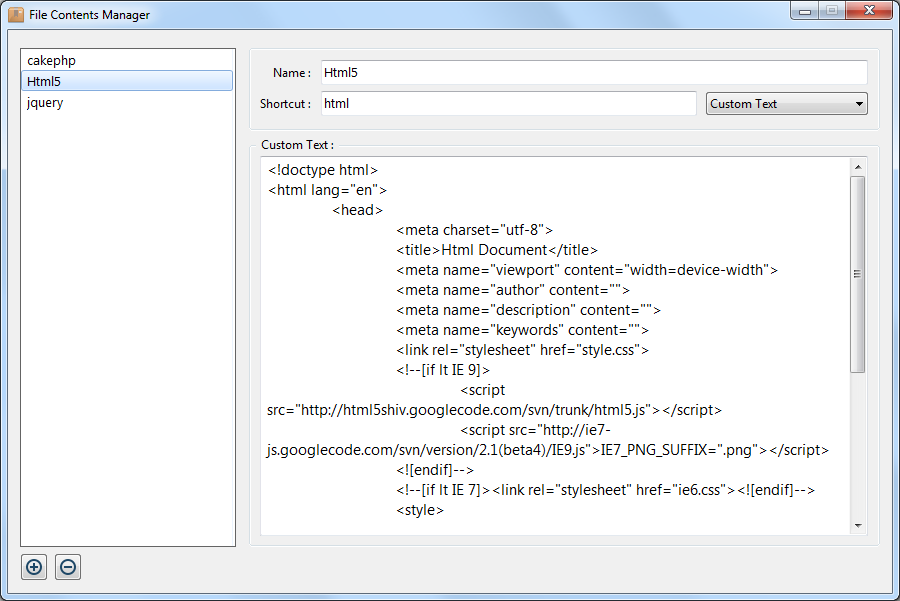Close the File Contents Manager window
The width and height of the screenshot is (900, 601).
(868, 11)
